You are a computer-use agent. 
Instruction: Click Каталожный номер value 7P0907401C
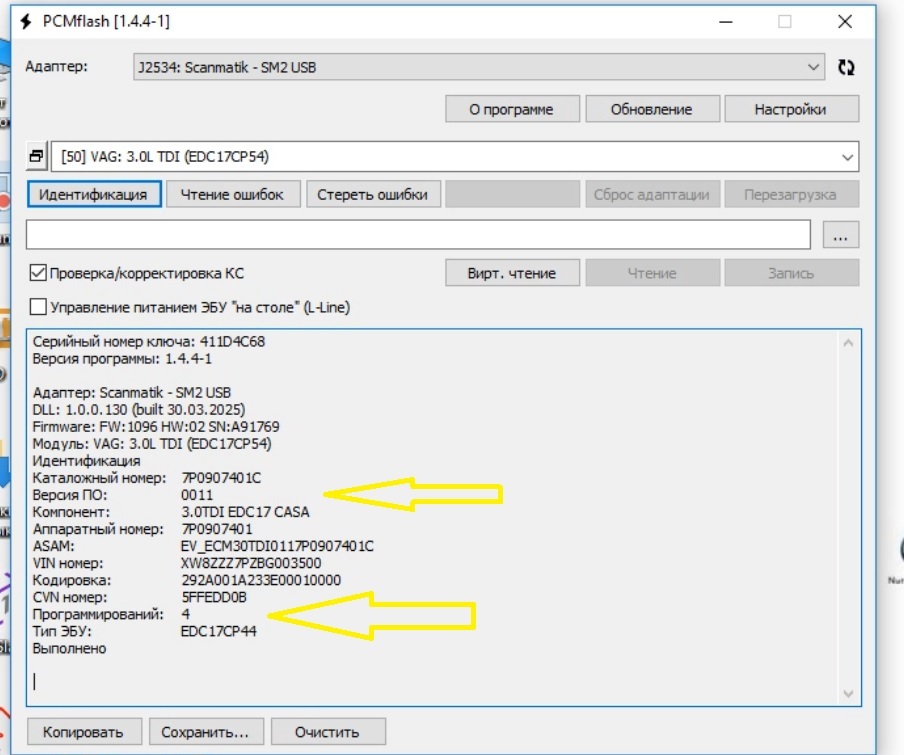point(221,478)
